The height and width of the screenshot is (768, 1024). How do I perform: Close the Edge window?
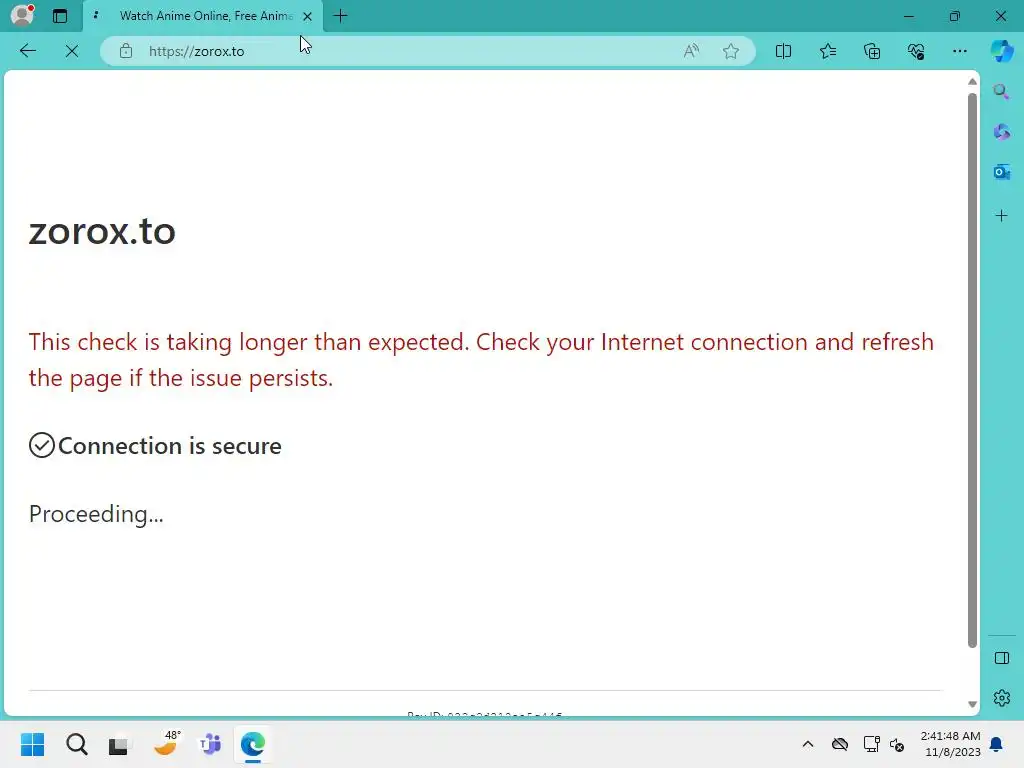point(1000,16)
